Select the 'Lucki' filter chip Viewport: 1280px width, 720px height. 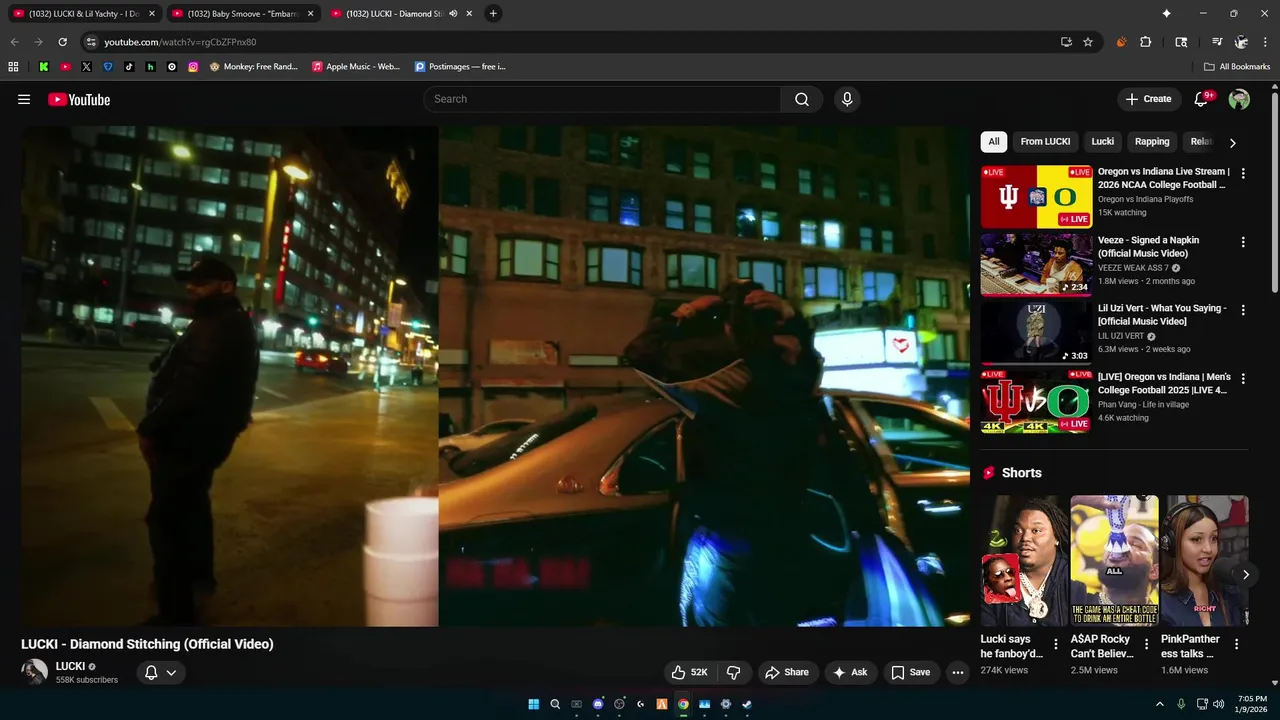[x=1103, y=142]
